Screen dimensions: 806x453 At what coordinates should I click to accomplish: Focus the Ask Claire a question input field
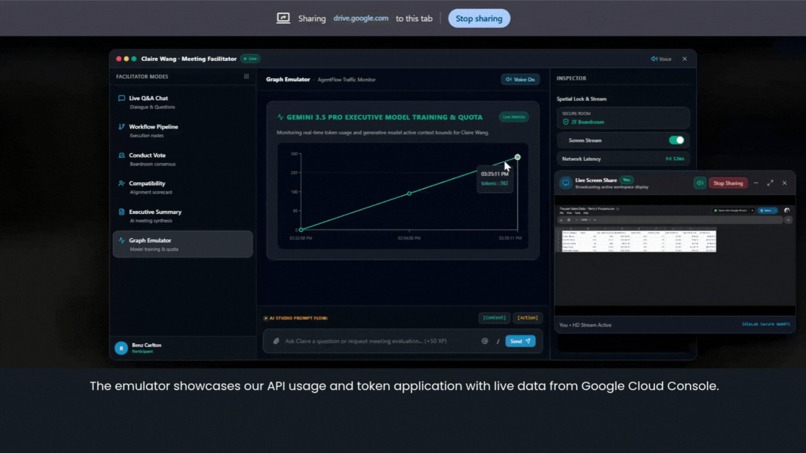click(380, 341)
